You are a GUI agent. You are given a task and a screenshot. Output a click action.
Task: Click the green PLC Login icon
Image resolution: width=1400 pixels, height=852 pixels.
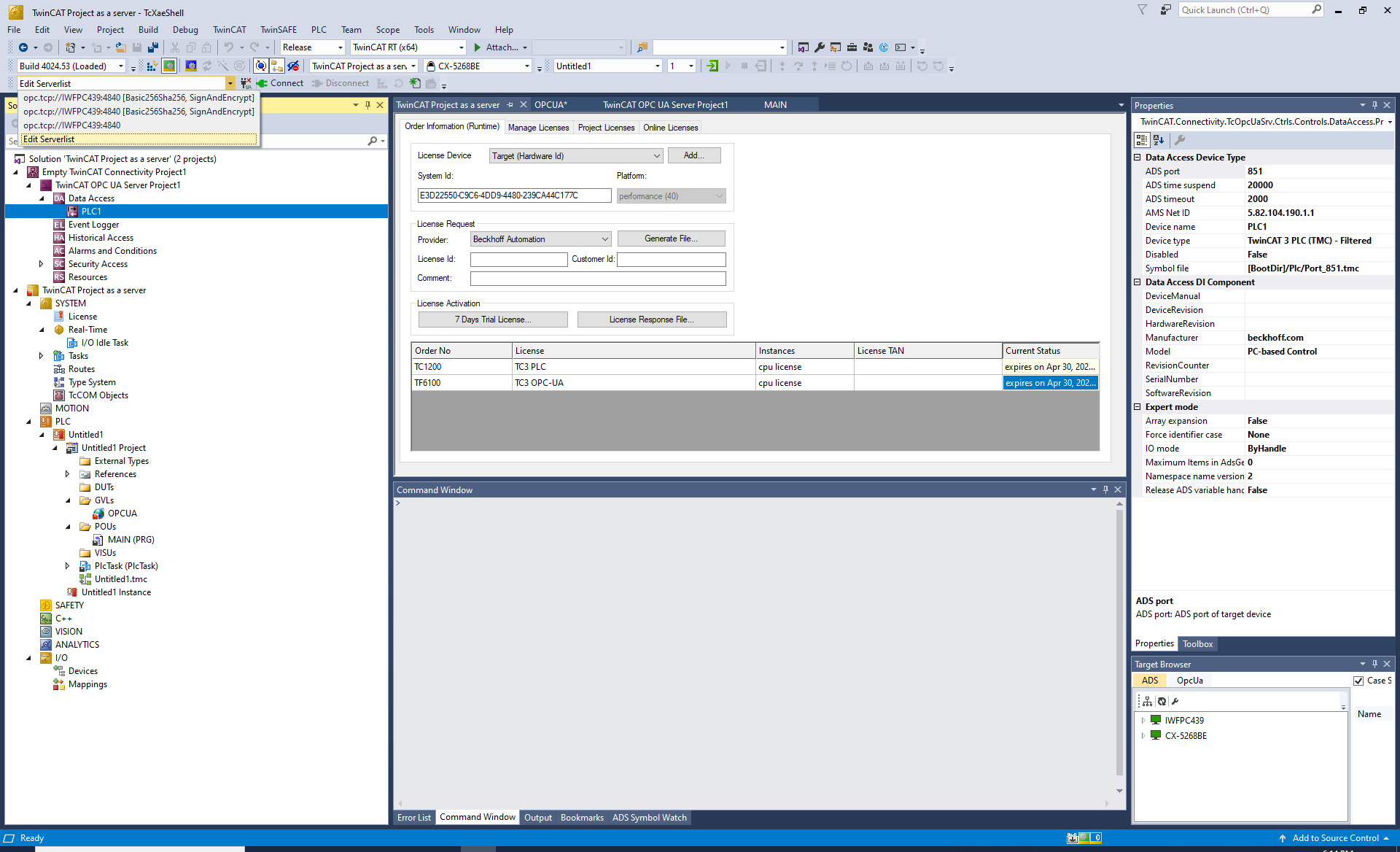point(712,66)
